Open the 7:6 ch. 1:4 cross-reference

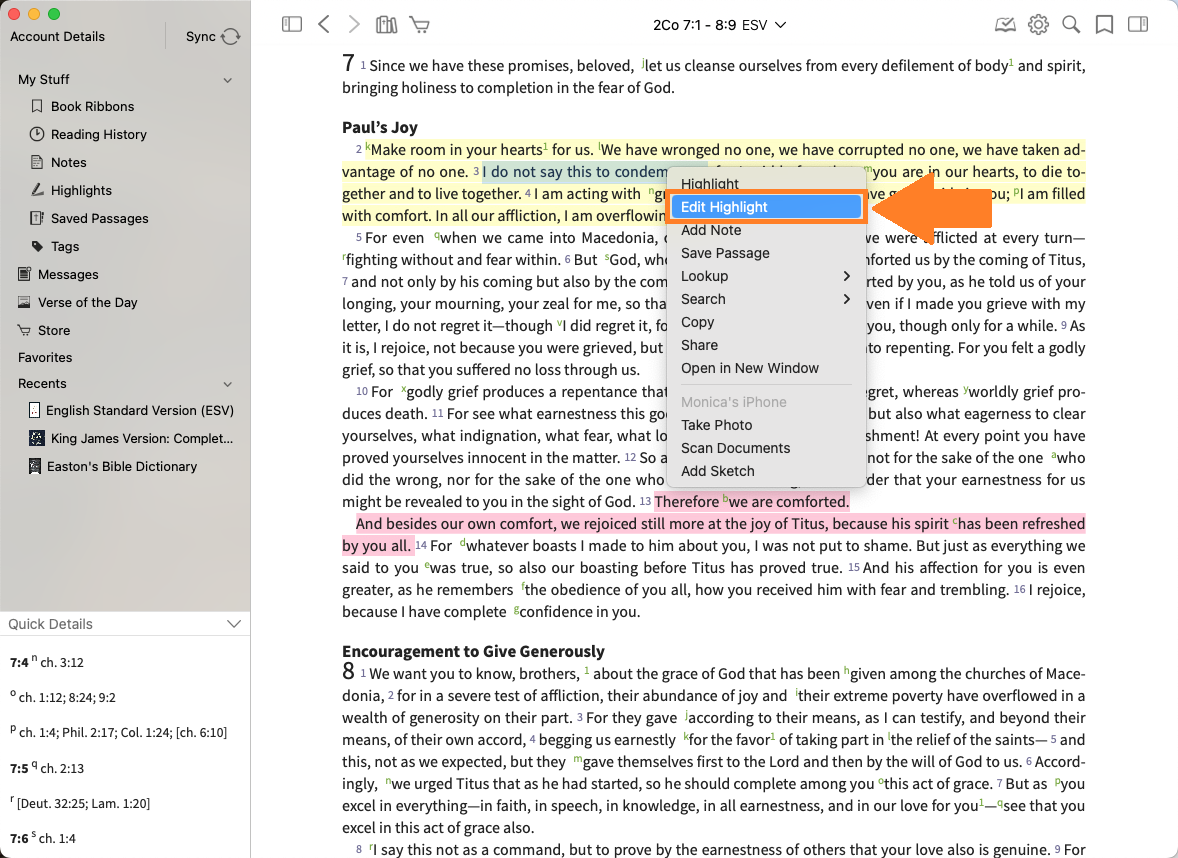(x=57, y=838)
